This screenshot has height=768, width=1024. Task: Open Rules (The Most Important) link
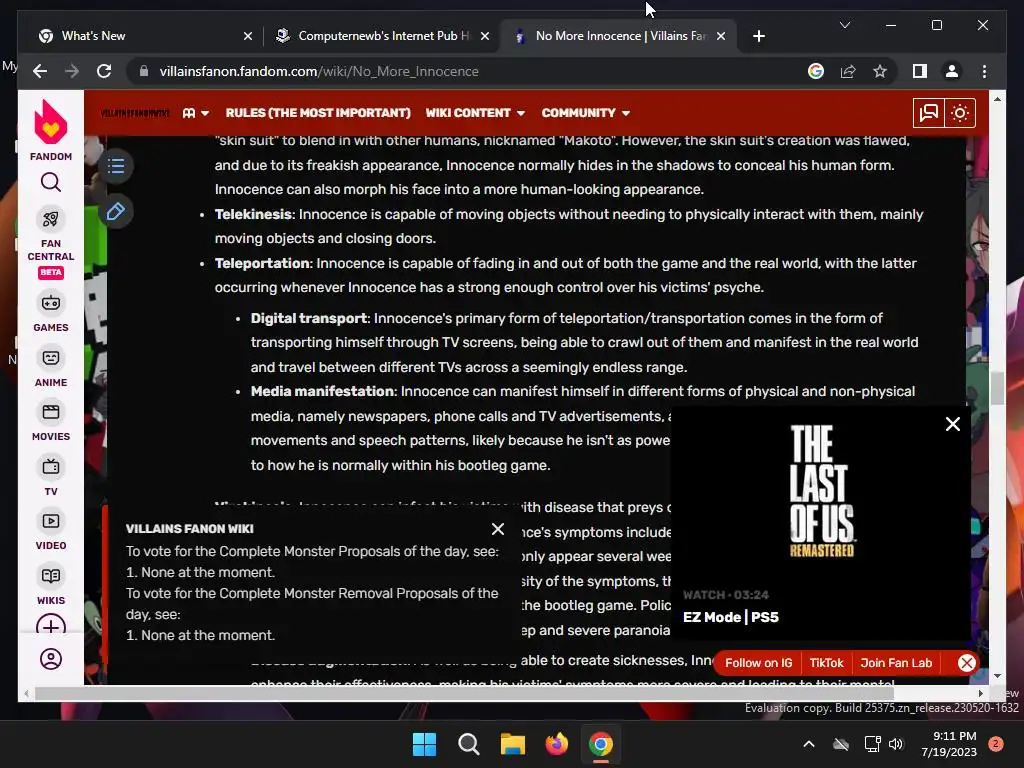pos(318,113)
